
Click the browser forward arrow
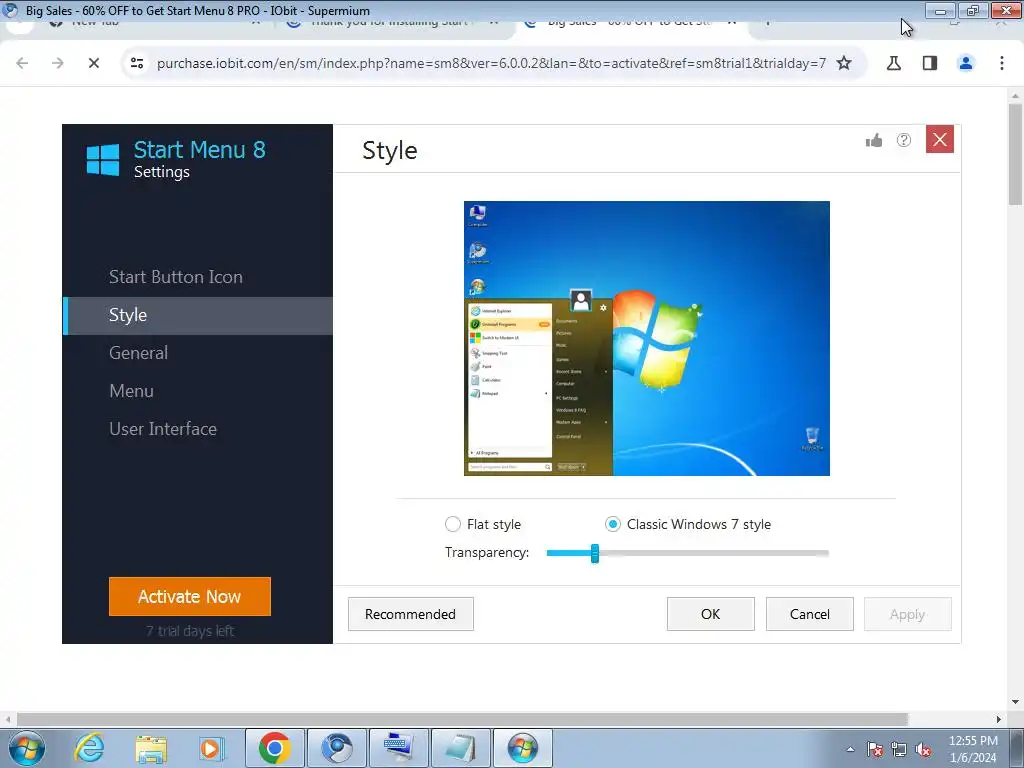click(x=58, y=63)
